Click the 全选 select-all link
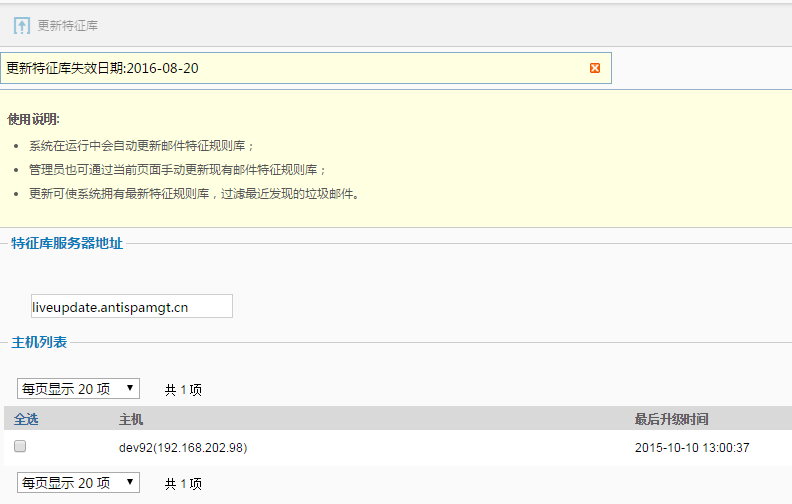This screenshot has height=504, width=792. point(26,419)
